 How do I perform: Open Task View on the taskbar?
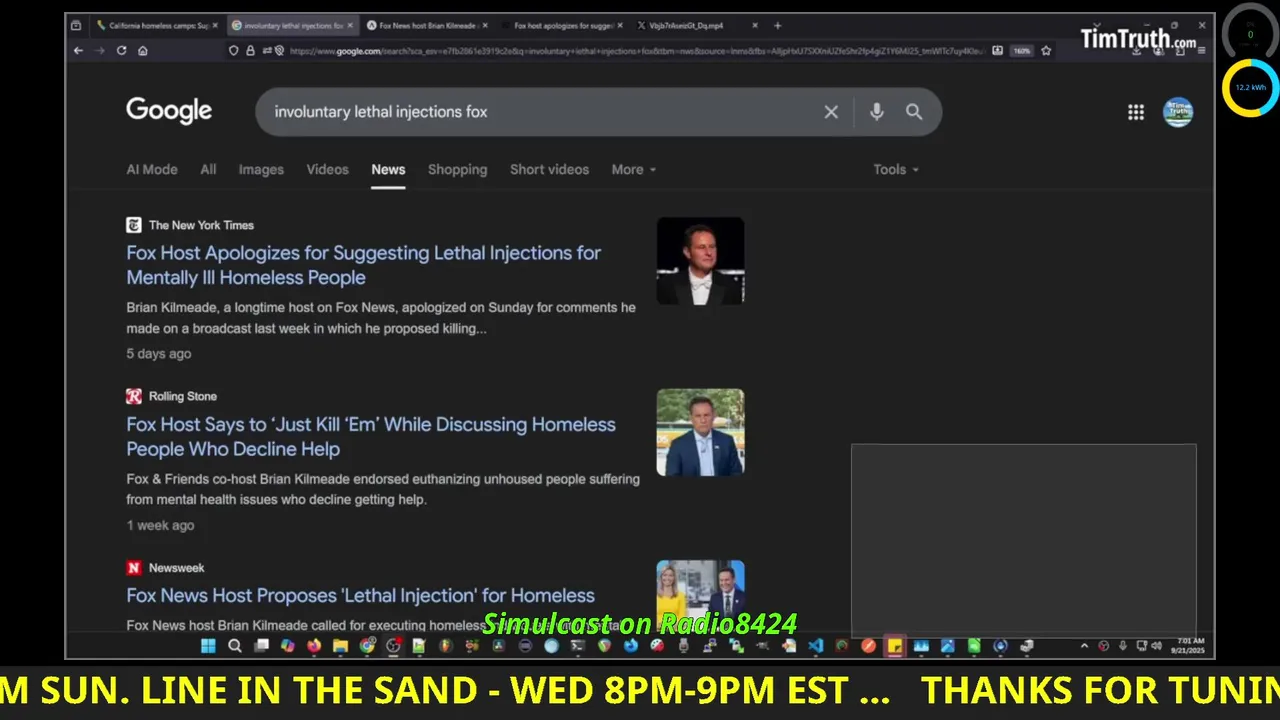click(x=261, y=646)
